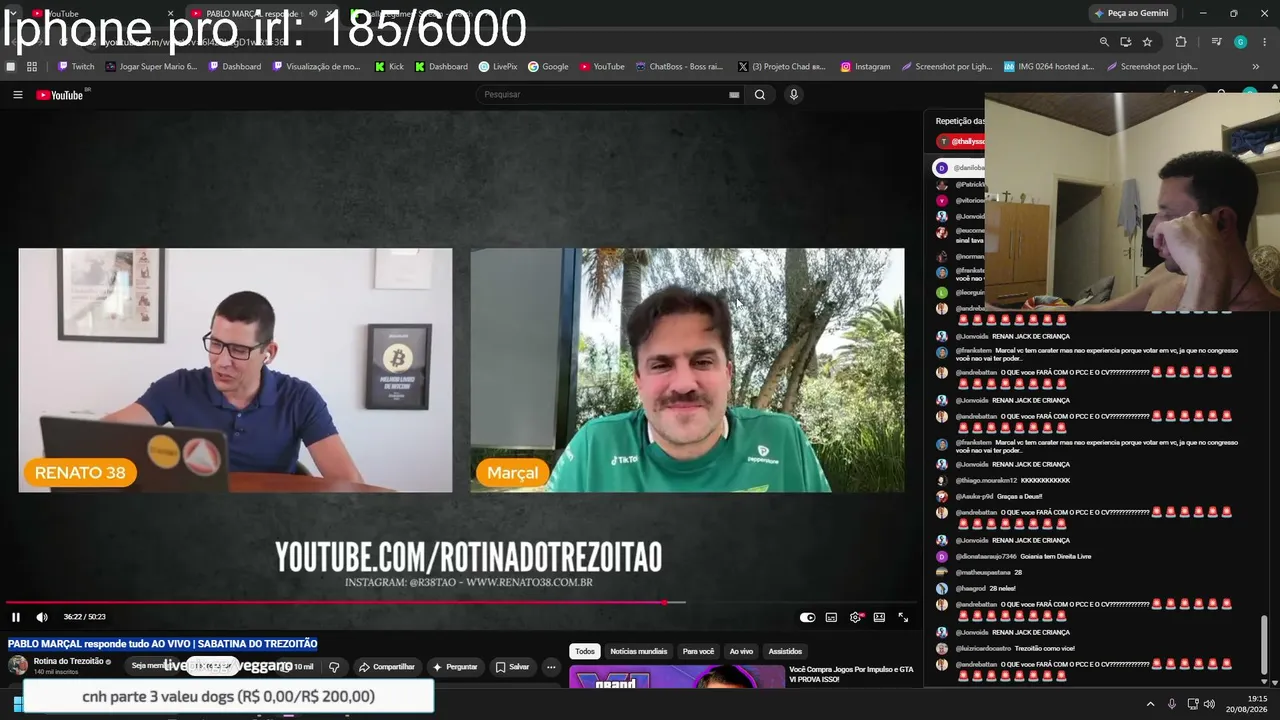Show more bookmarks with the overflow chevron
The width and height of the screenshot is (1280, 720).
1256,67
